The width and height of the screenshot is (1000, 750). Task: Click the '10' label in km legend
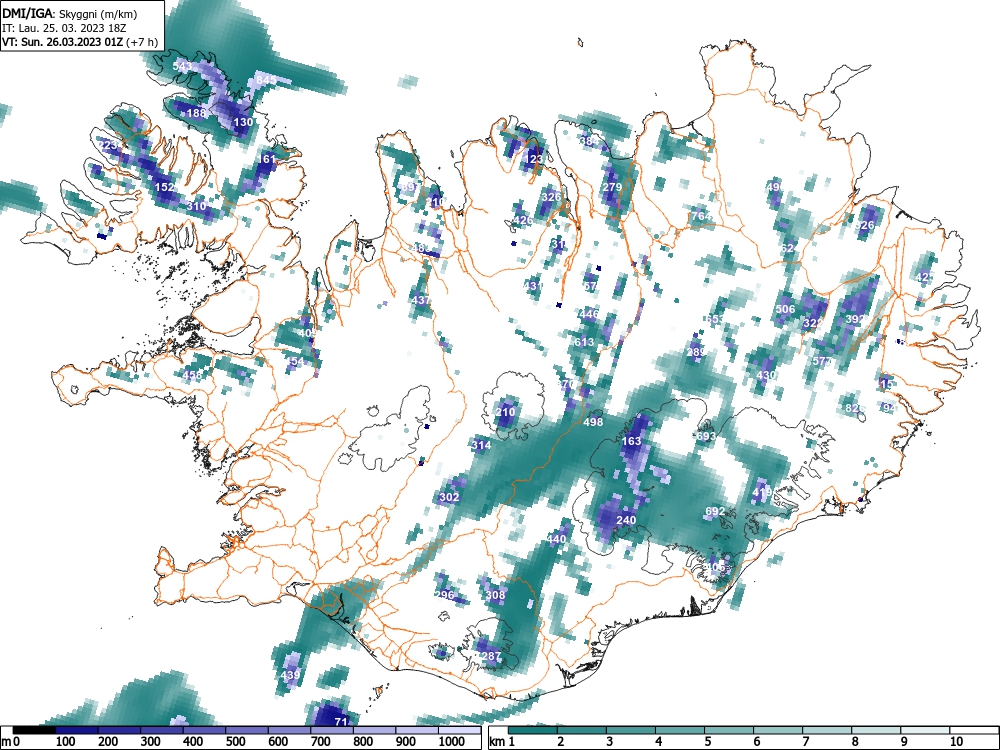[955, 742]
